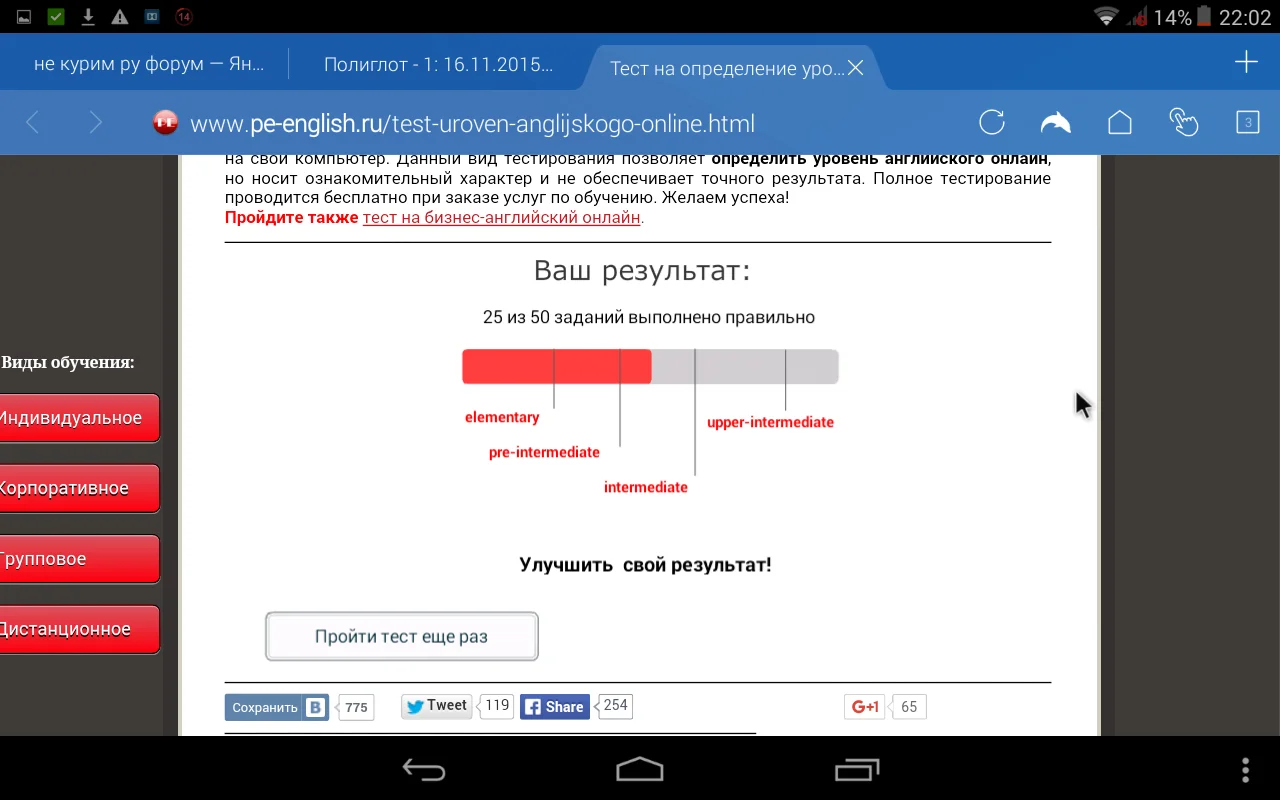
Task: Switch to 'не курим ру форум' tab
Action: 150,64
